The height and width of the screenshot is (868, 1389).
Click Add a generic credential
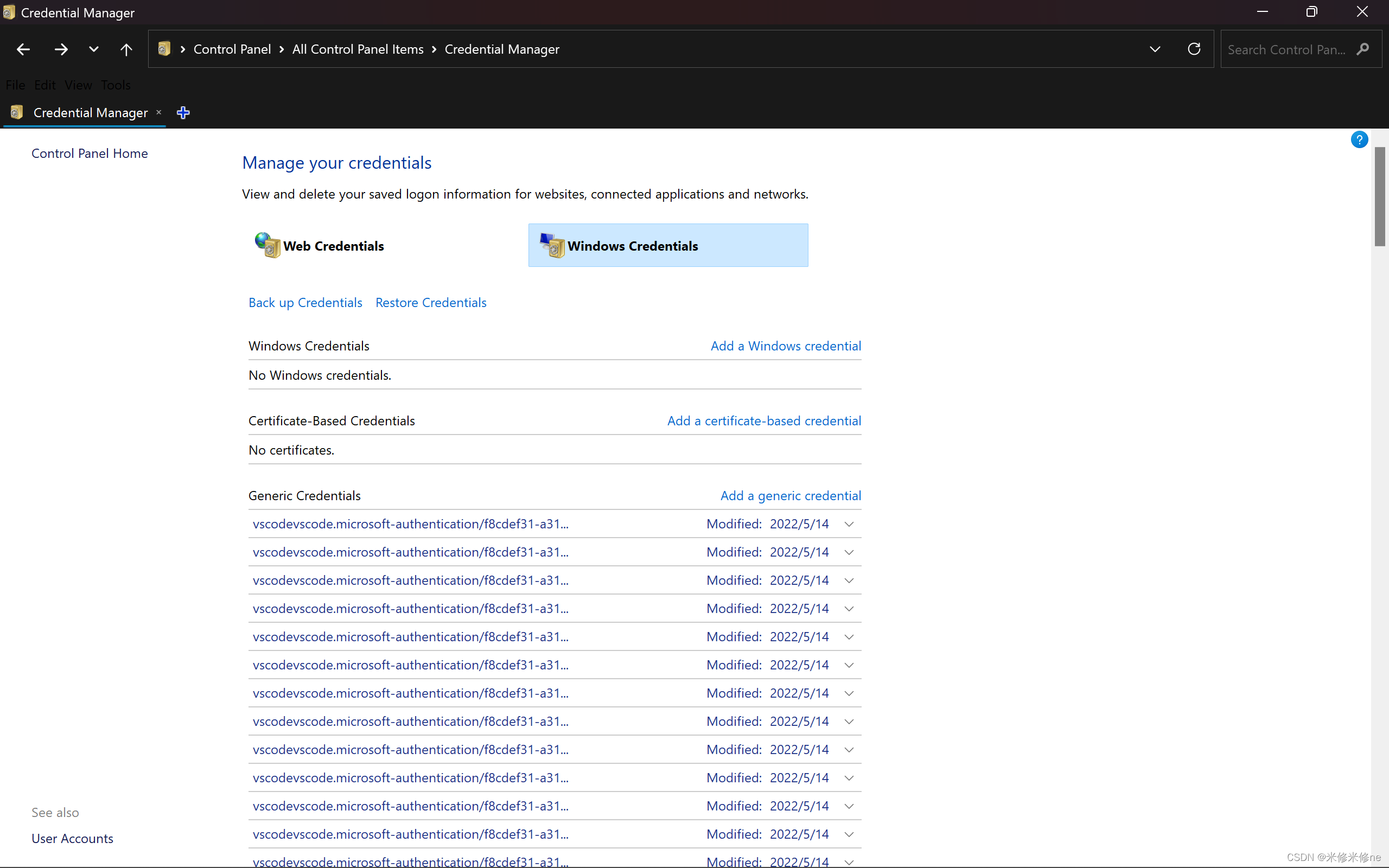pos(791,495)
